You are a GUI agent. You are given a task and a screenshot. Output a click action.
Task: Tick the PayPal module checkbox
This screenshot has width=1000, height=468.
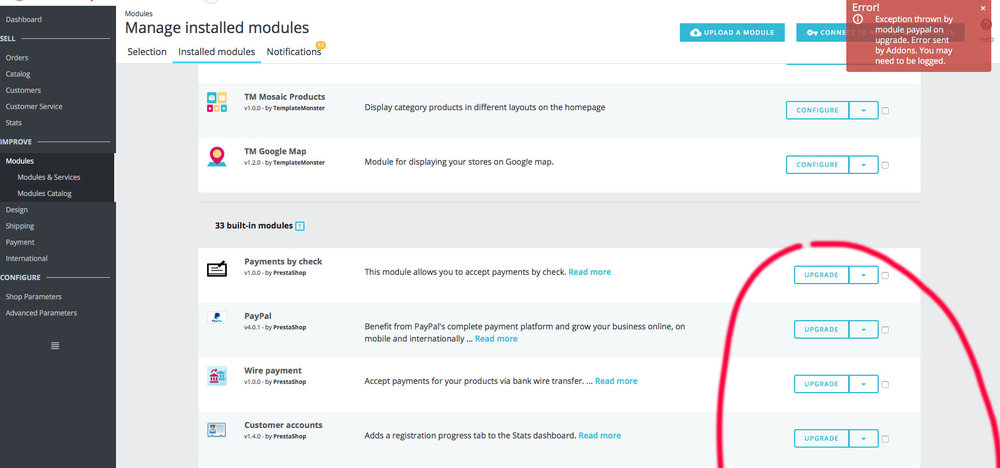point(885,330)
